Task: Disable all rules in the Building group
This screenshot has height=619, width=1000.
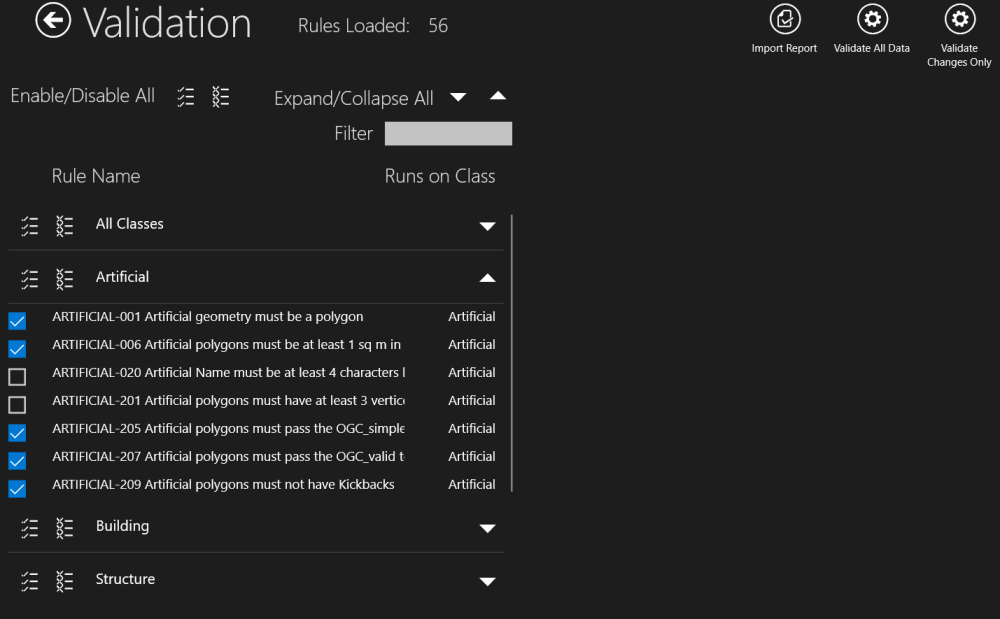Action: pyautogui.click(x=65, y=528)
